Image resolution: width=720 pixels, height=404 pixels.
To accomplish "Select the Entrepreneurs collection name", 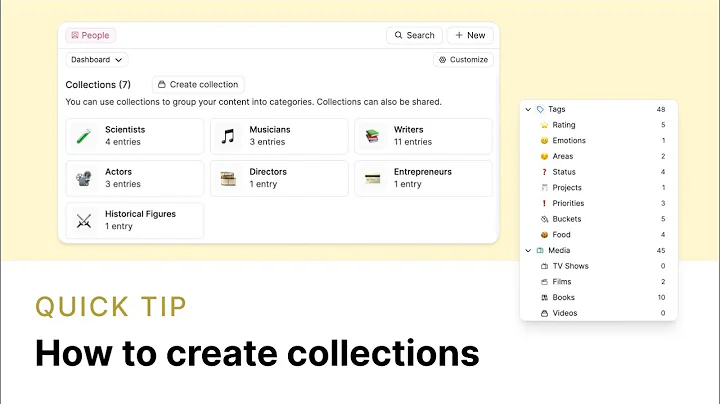I will point(423,172).
